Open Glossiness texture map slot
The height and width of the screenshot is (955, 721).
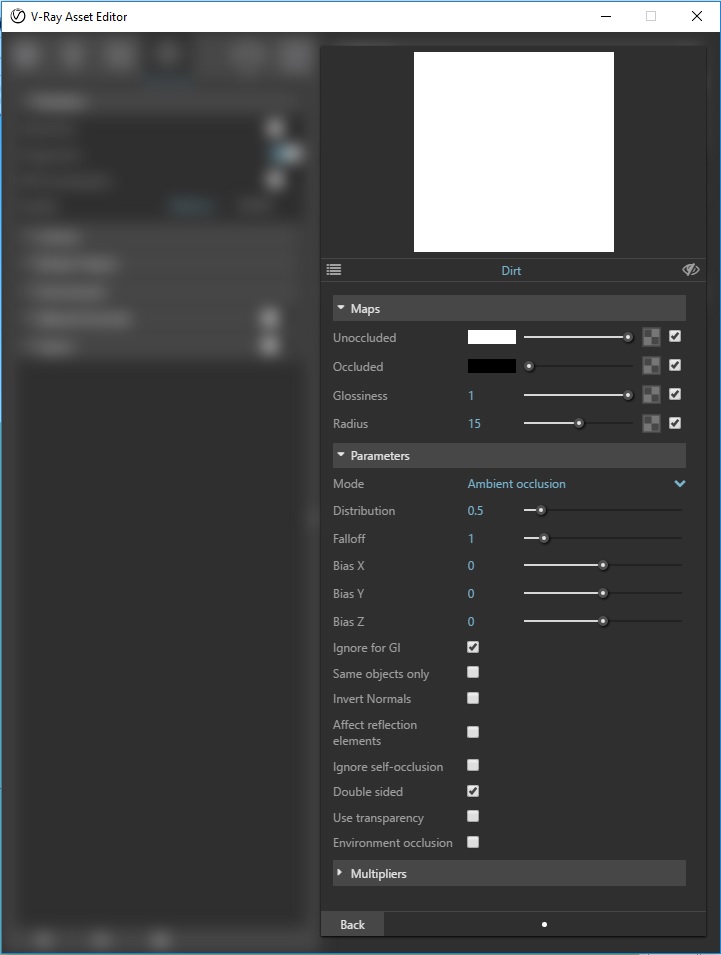click(x=651, y=395)
